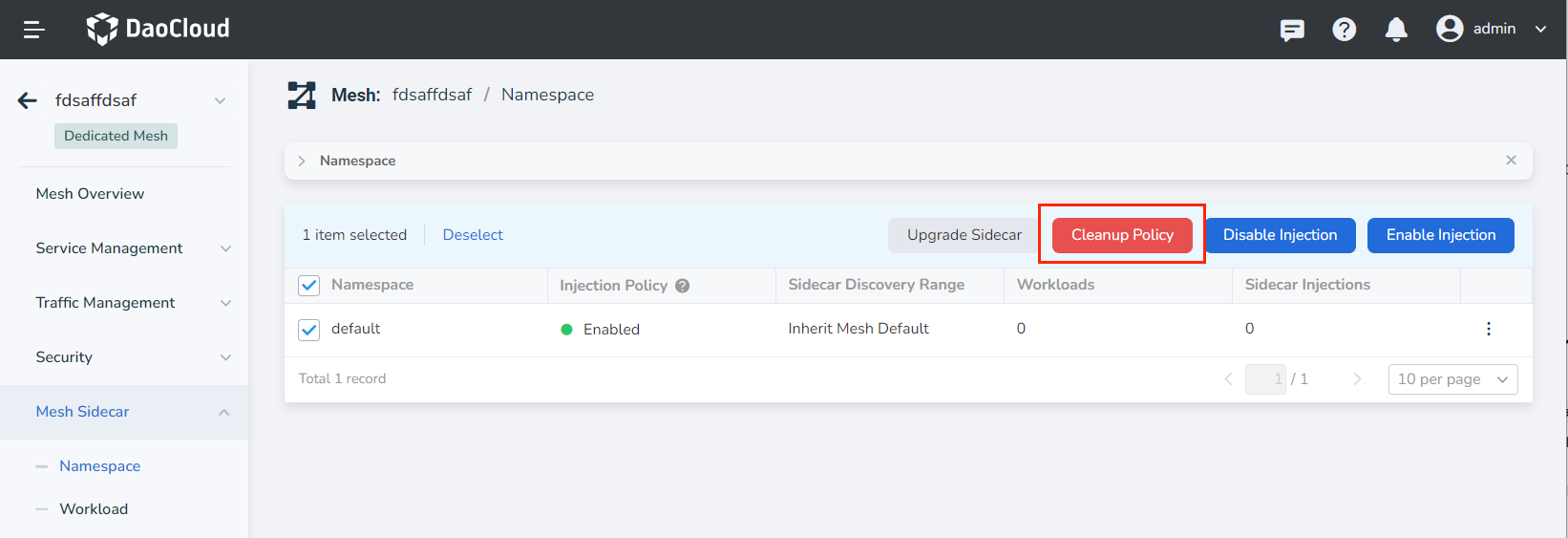The height and width of the screenshot is (538, 1568).
Task: Uncheck the default namespace checkbox
Action: pos(309,330)
